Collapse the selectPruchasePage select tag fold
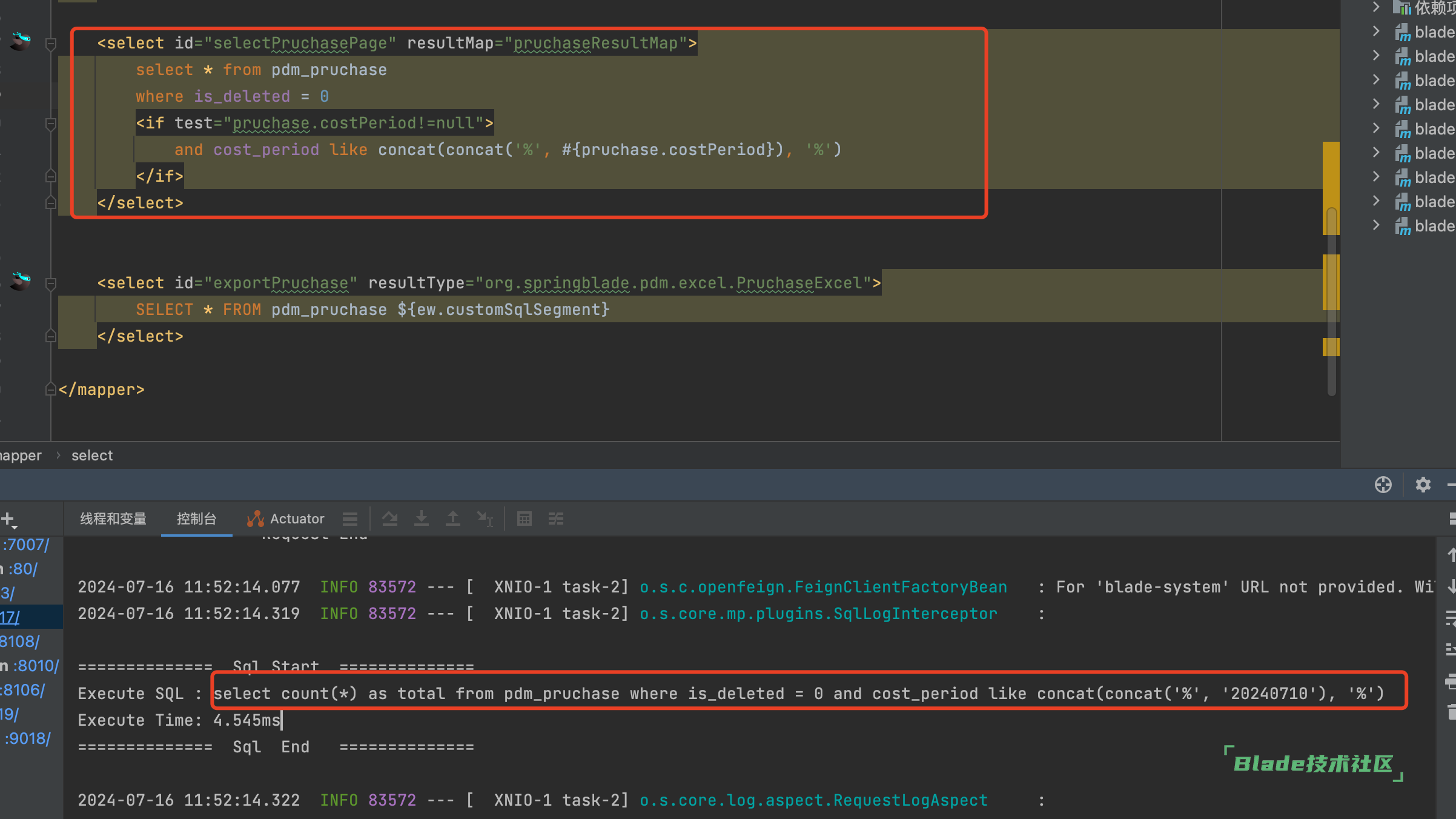 (x=51, y=44)
